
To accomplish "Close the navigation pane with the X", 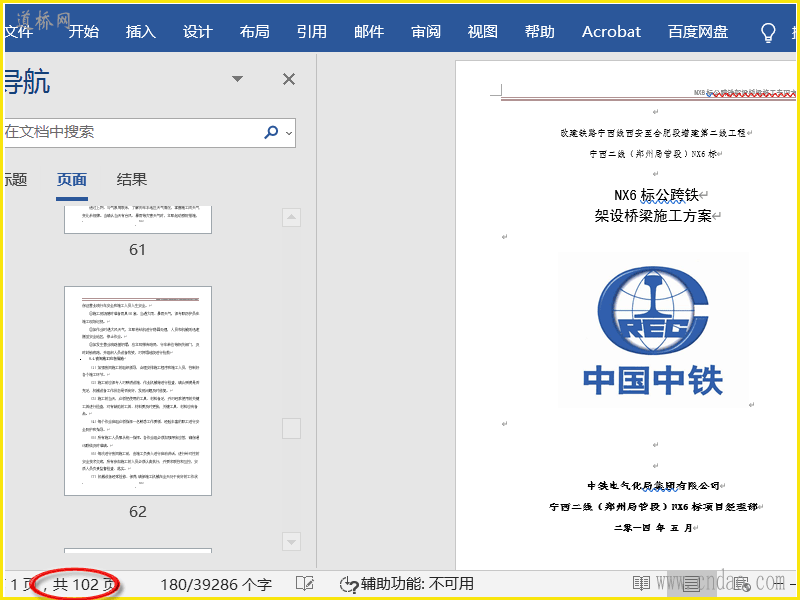I will coord(289,79).
